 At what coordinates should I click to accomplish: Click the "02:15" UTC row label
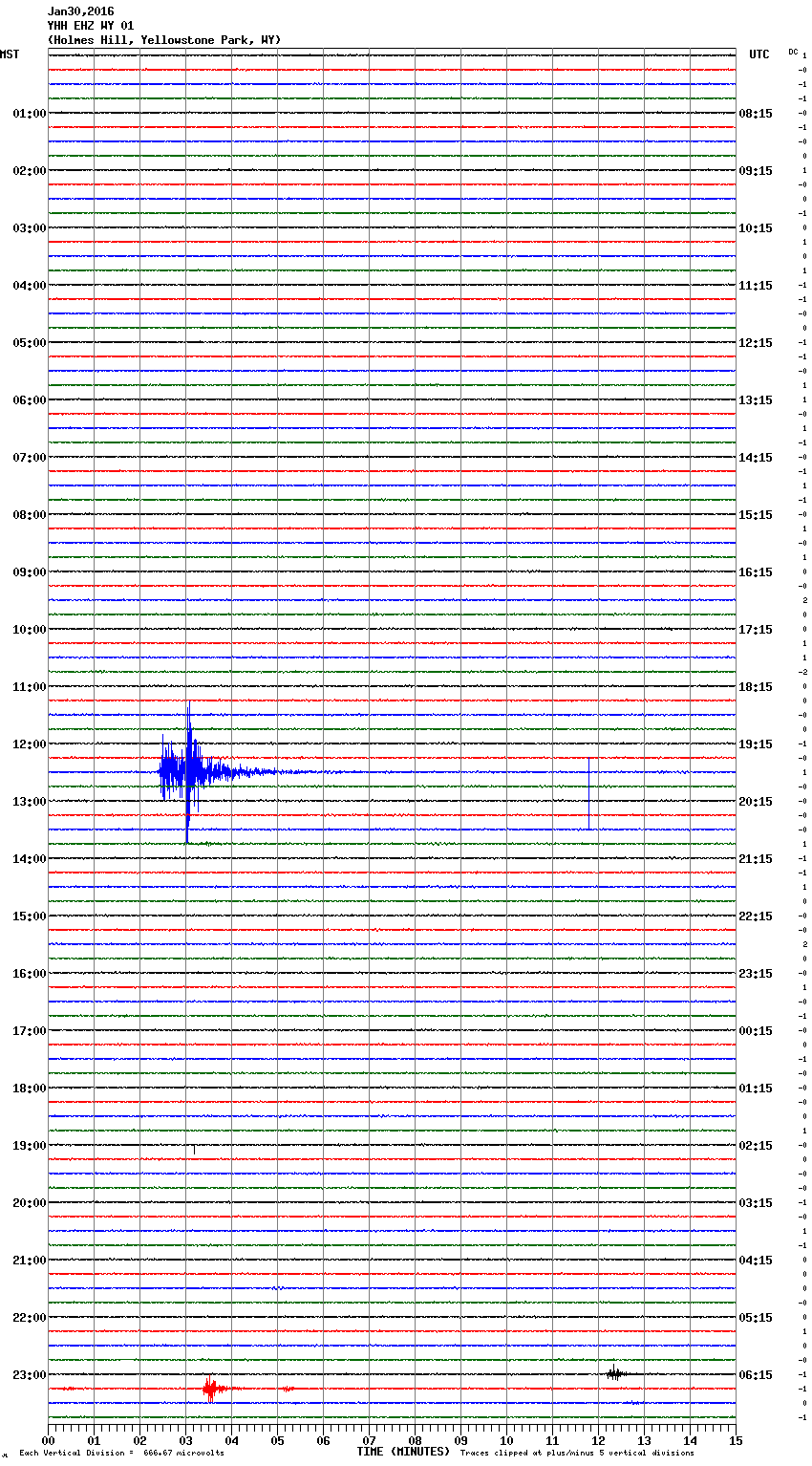756,1146
